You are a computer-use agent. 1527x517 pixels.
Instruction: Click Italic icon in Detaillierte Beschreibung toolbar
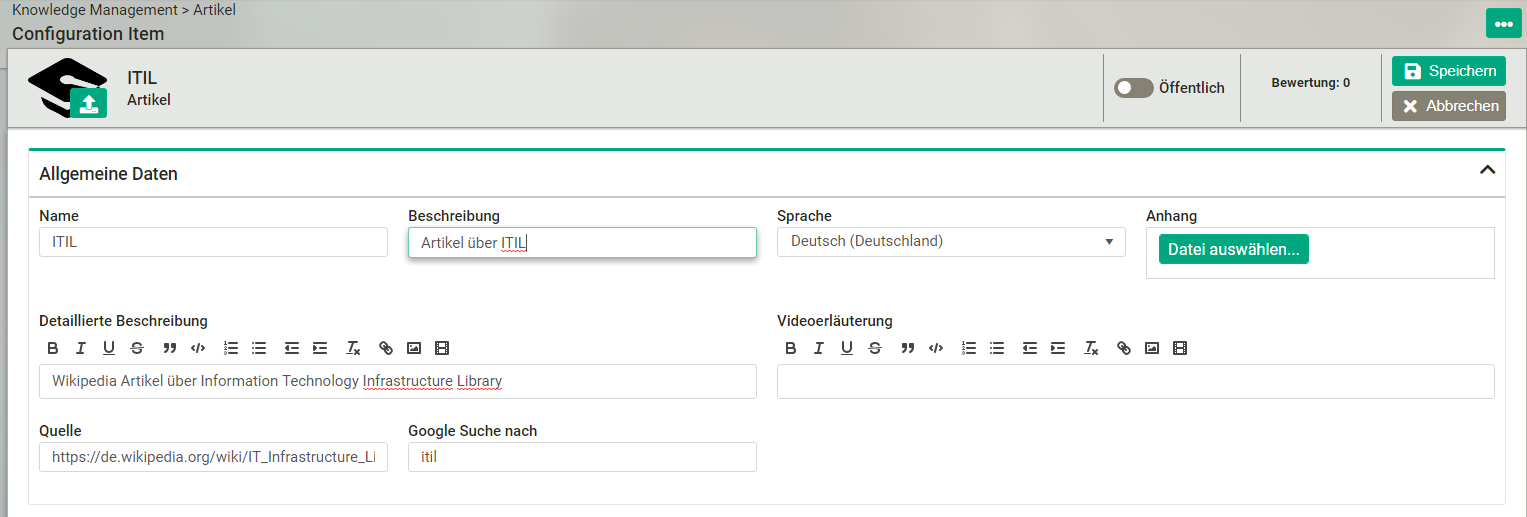(81, 348)
